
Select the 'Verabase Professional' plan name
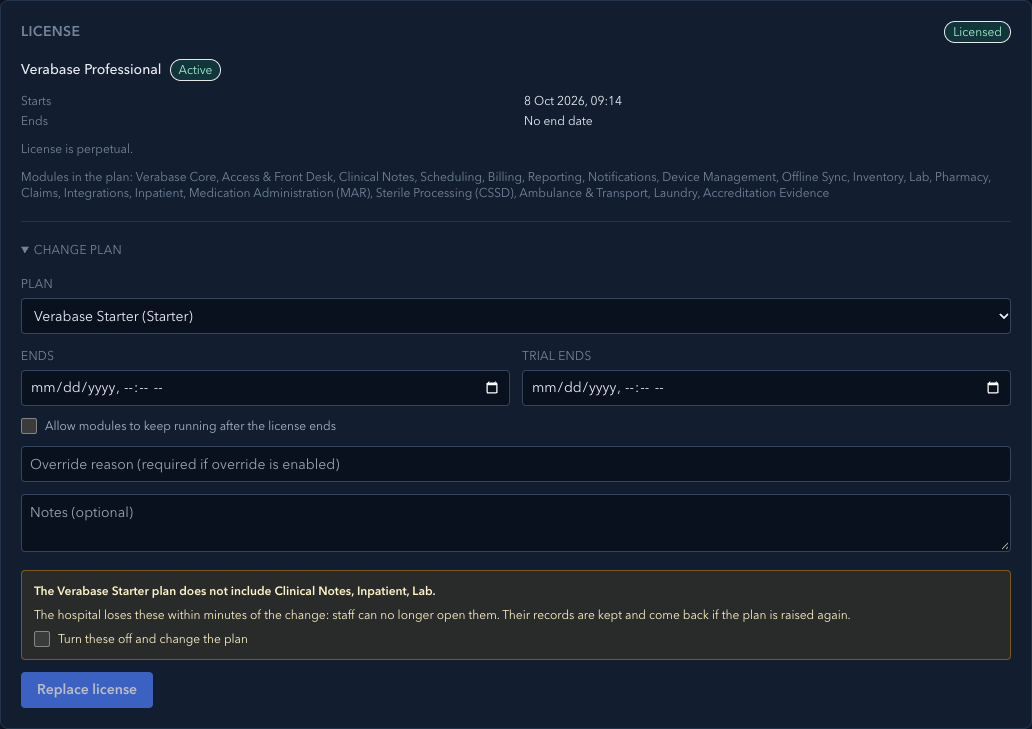91,69
